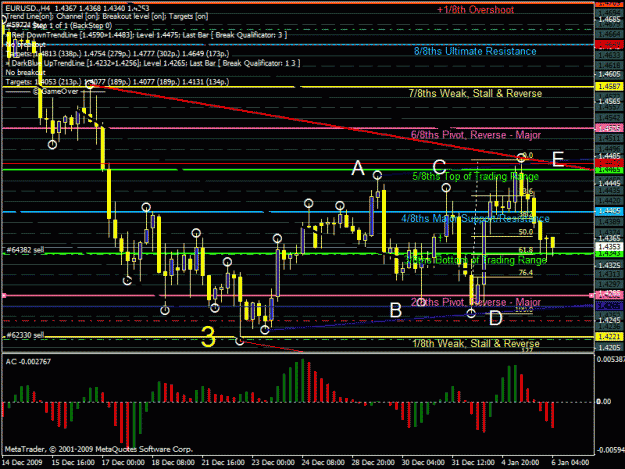Click the Fibonacci 76.4 level label
The height and width of the screenshot is (469, 625).
point(525,273)
